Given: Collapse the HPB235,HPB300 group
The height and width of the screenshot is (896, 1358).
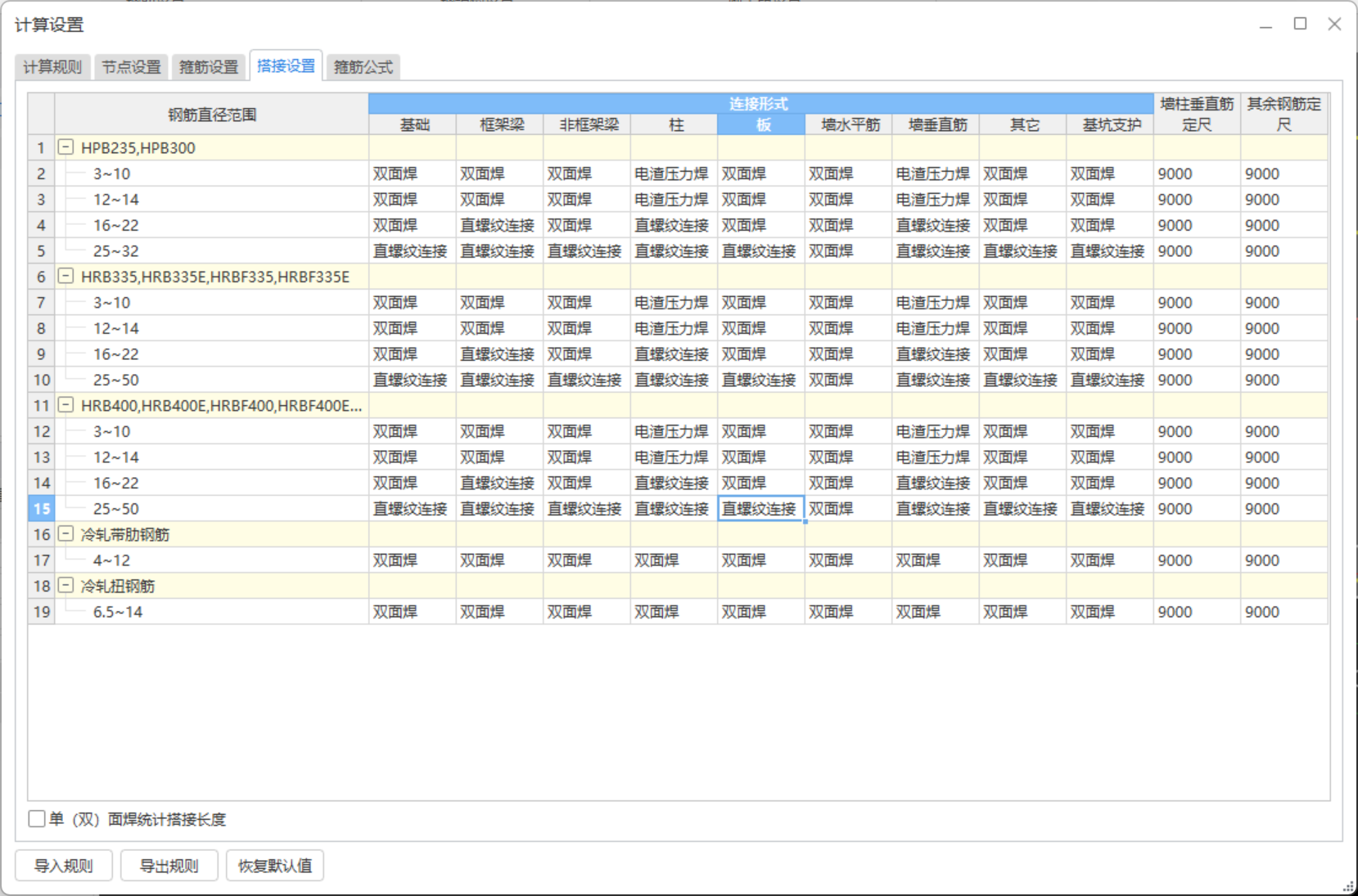Looking at the screenshot, I should tap(65, 147).
